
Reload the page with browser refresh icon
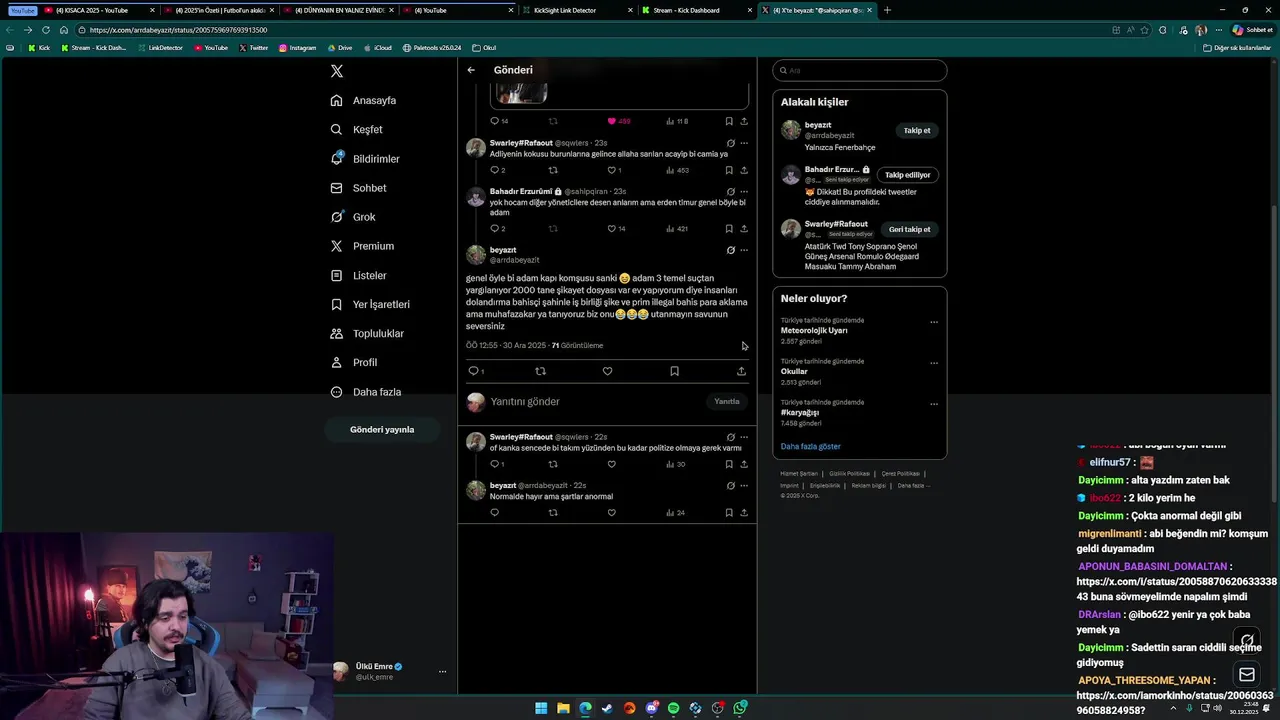tap(46, 30)
